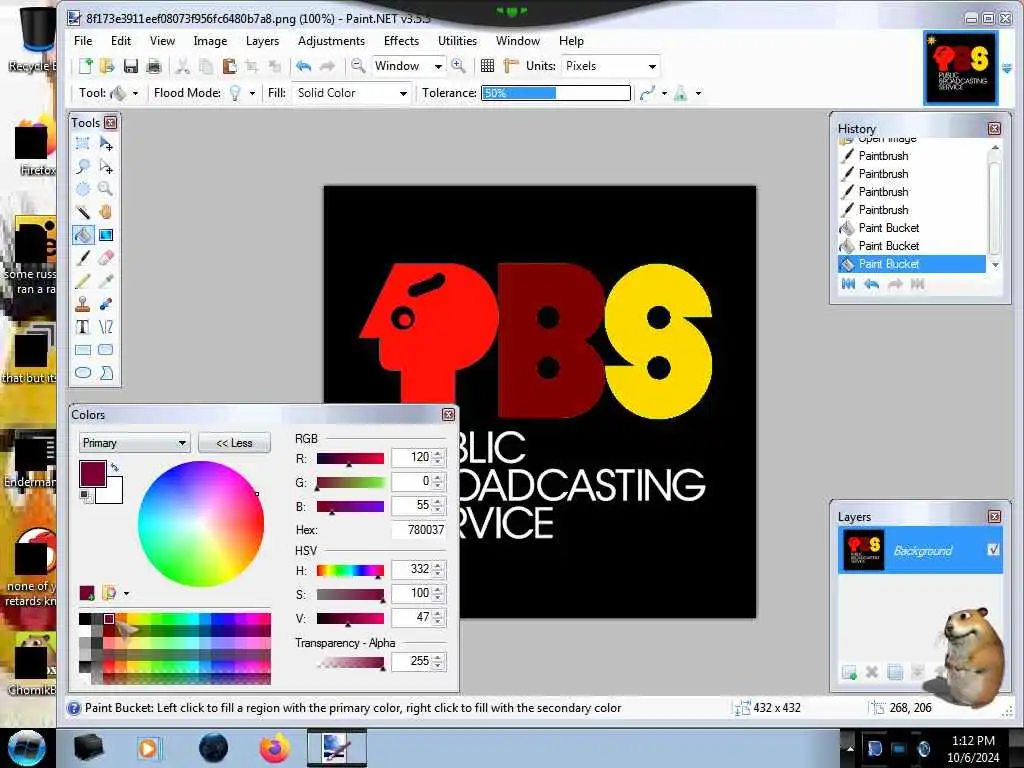Click the Windows Start button
Viewport: 1024px width, 768px height.
pyautogui.click(x=25, y=748)
